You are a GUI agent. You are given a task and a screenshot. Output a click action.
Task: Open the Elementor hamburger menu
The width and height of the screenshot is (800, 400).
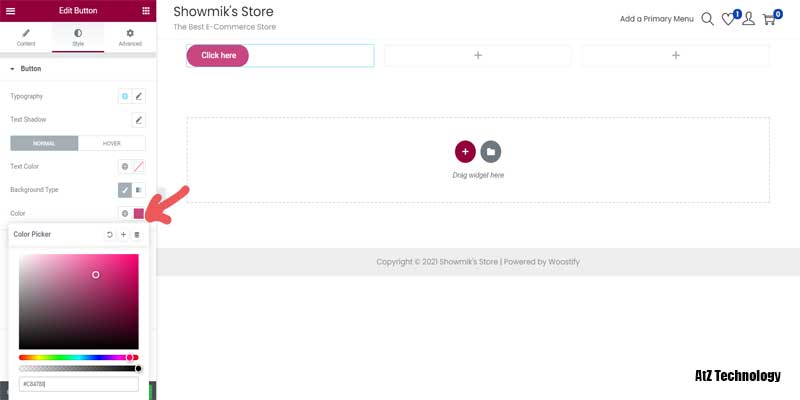coord(10,10)
